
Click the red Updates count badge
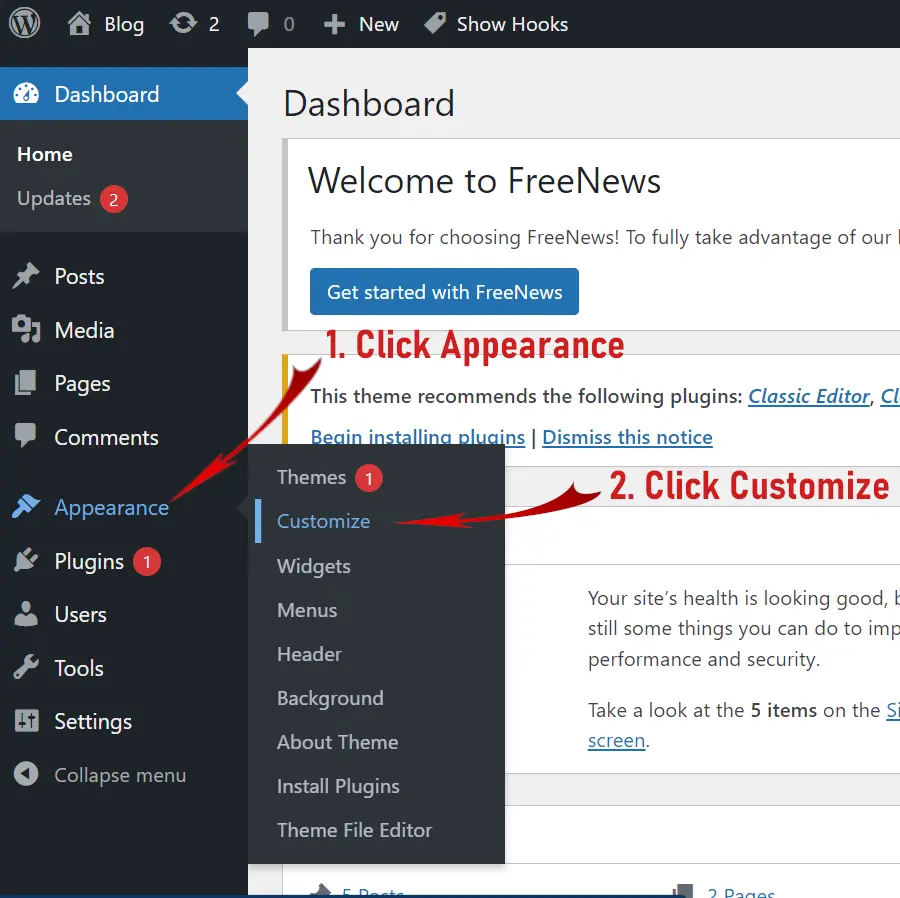pos(114,199)
